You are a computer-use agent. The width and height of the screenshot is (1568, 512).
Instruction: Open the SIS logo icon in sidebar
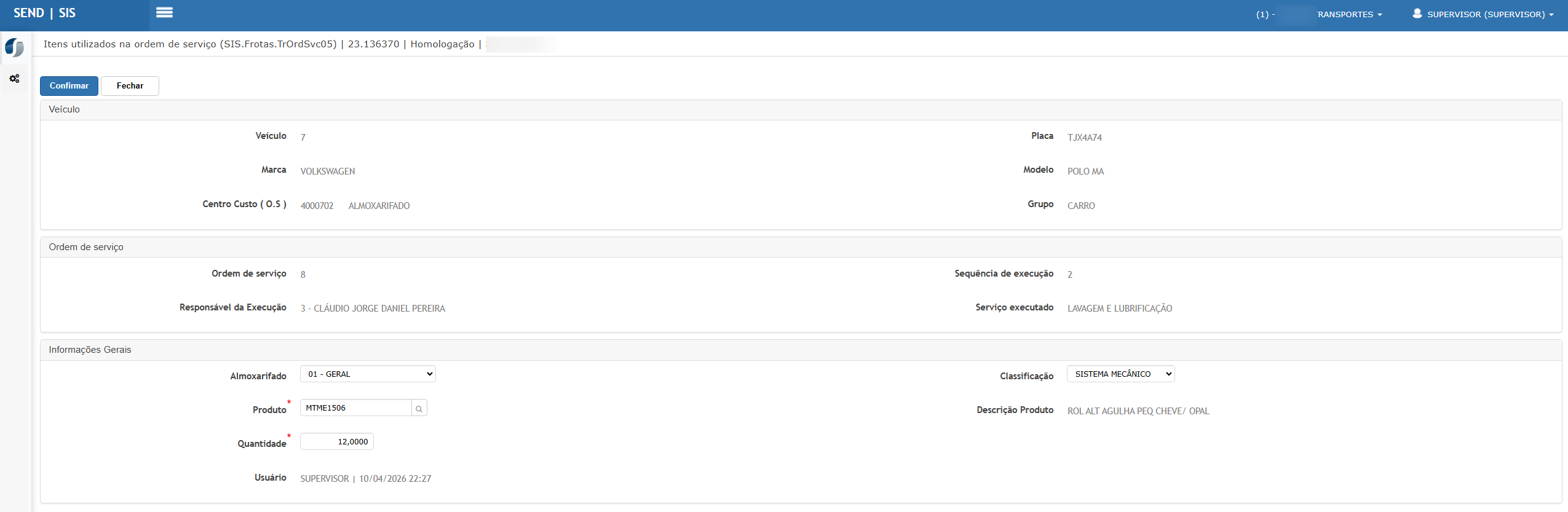click(14, 47)
